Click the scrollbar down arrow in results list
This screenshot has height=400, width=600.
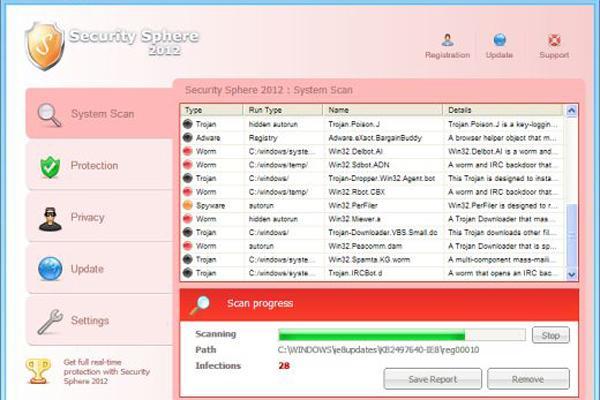click(571, 274)
